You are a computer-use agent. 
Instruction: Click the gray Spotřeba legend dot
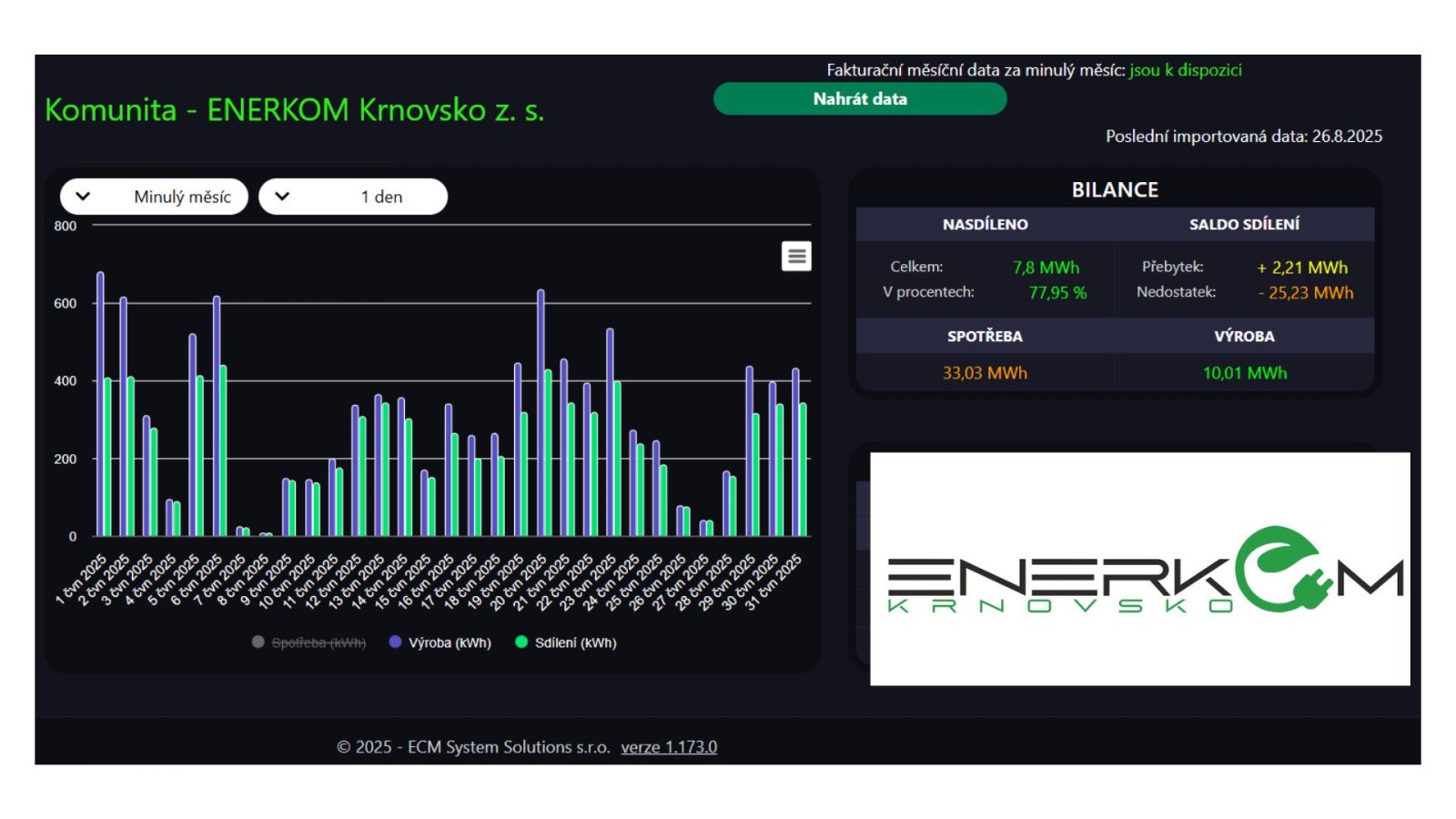click(x=258, y=642)
